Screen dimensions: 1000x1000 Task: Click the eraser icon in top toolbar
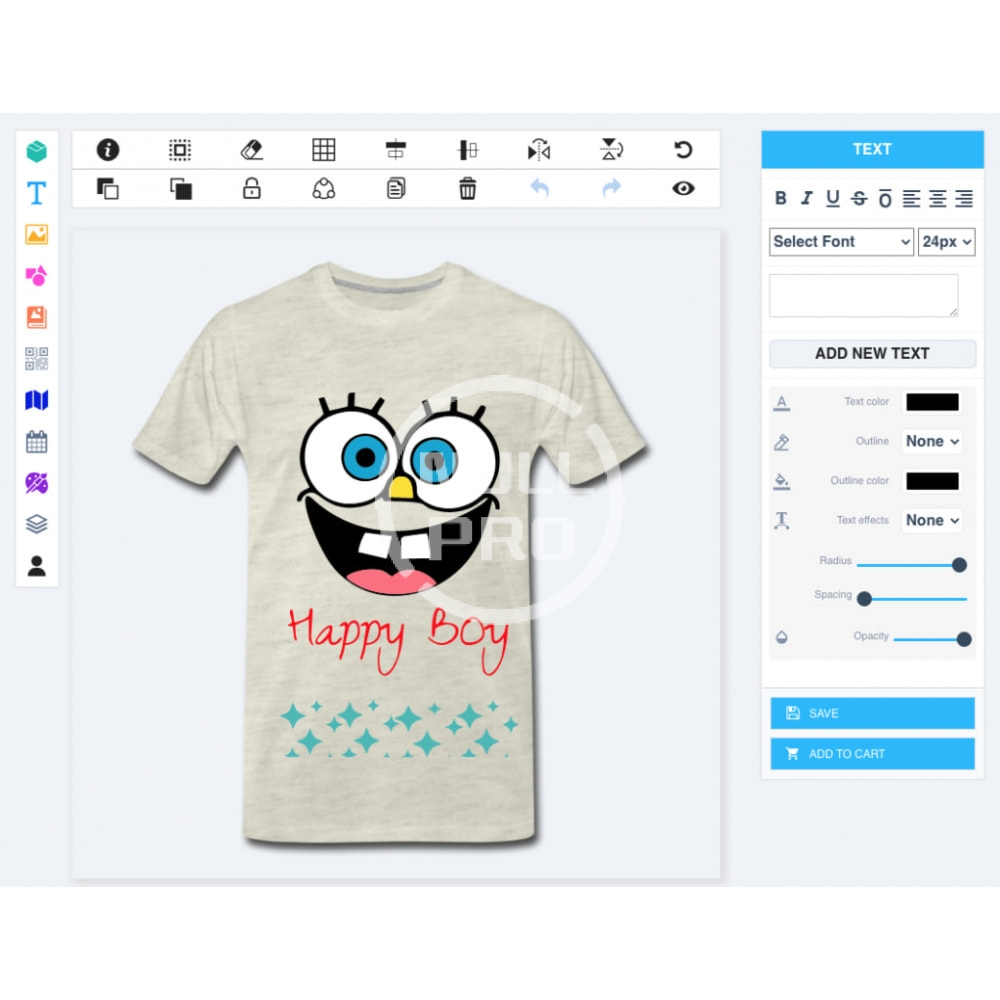[x=252, y=150]
